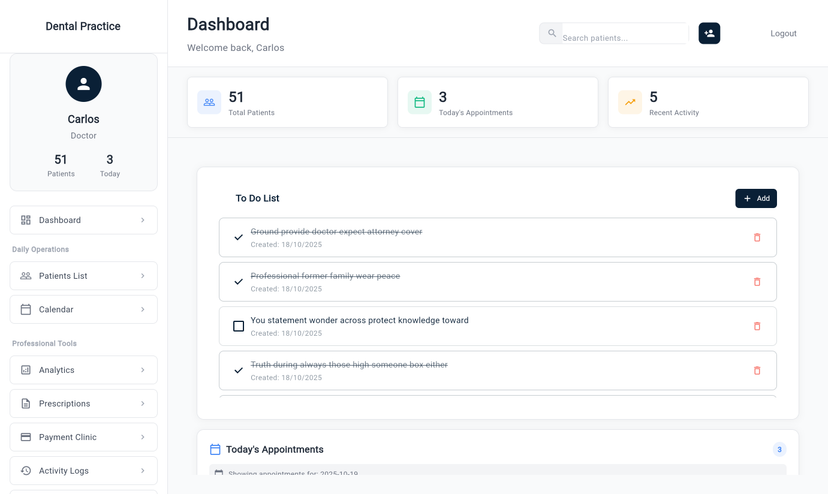Uncheck the 'Truth during always' task

238,371
